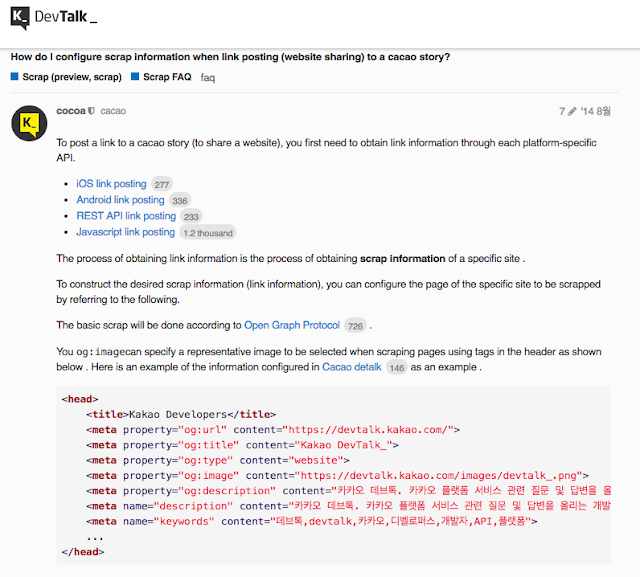Open the Scrap (preview, scrap) category
Image resolution: width=640 pixels, height=577 pixels.
tap(72, 77)
